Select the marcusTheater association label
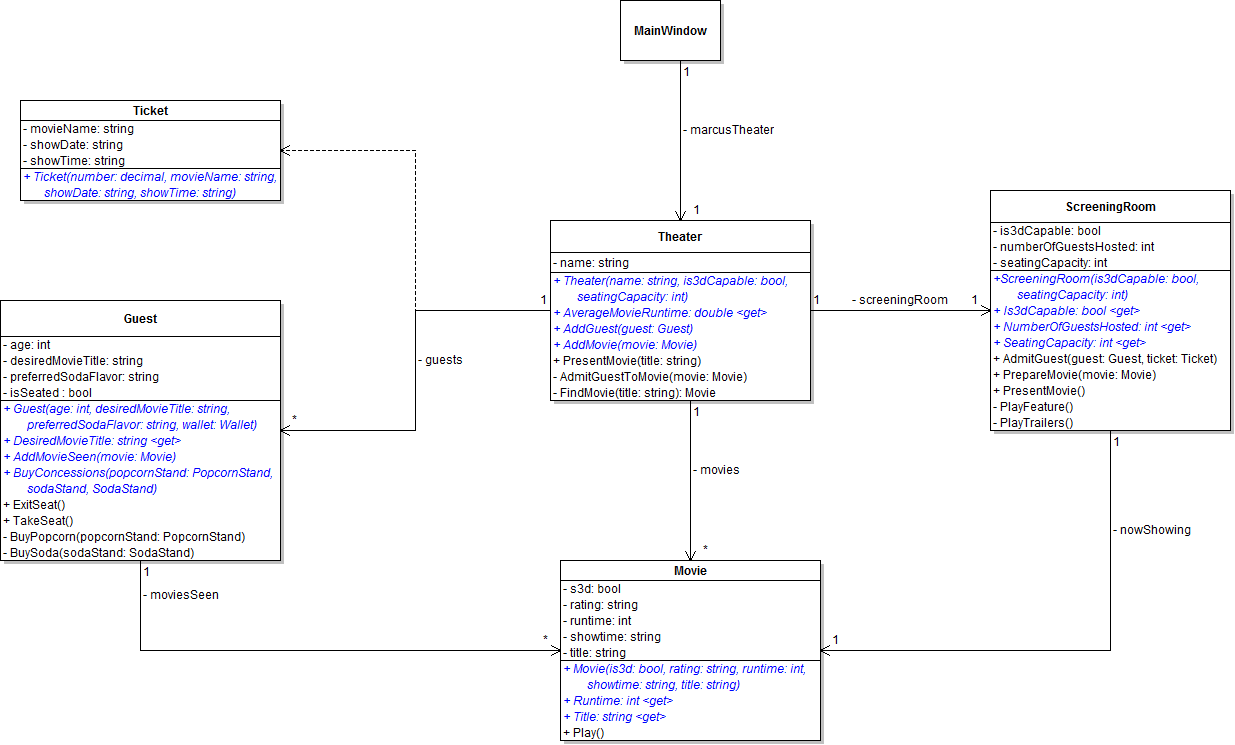This screenshot has width=1235, height=745. (731, 130)
